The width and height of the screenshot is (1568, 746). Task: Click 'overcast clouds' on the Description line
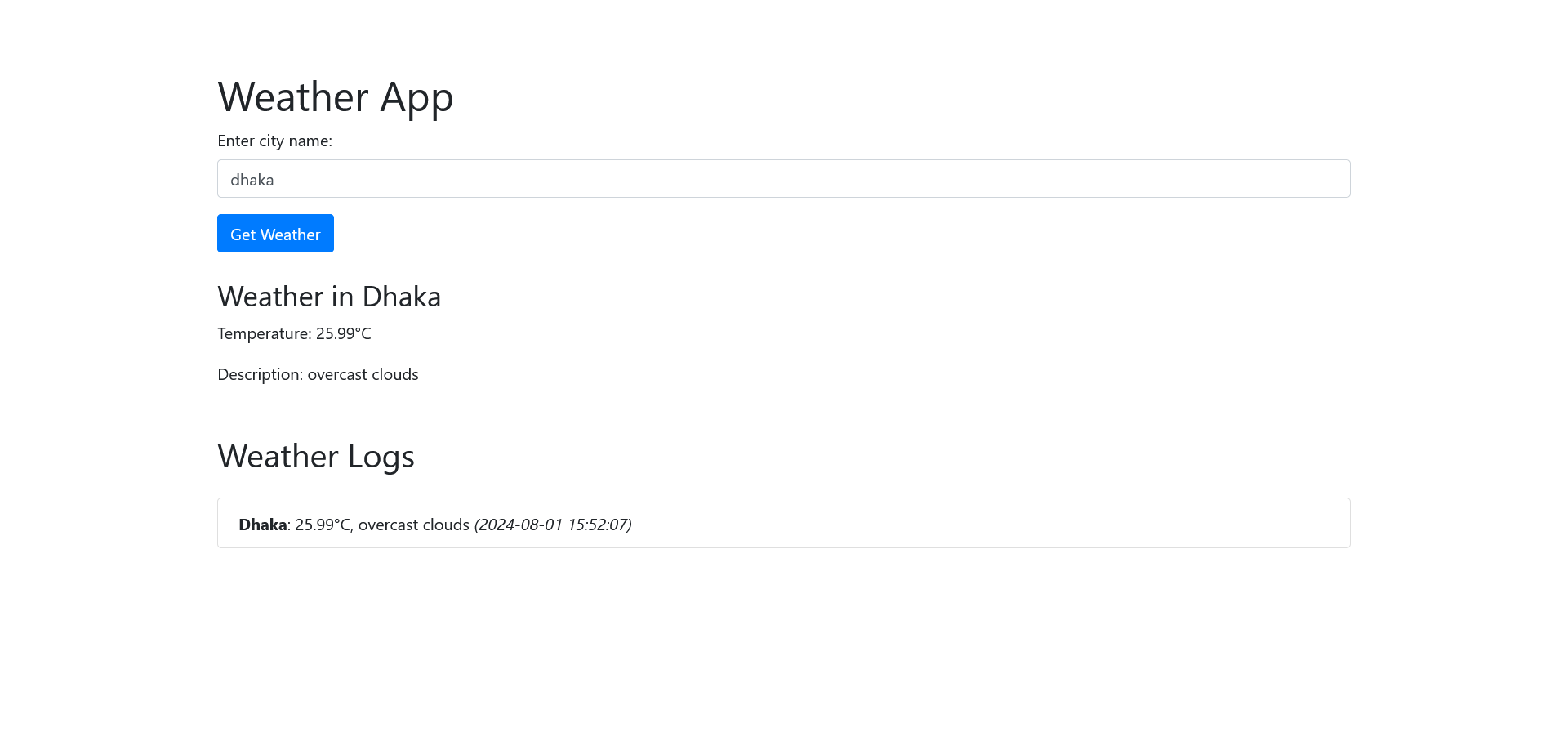click(363, 374)
